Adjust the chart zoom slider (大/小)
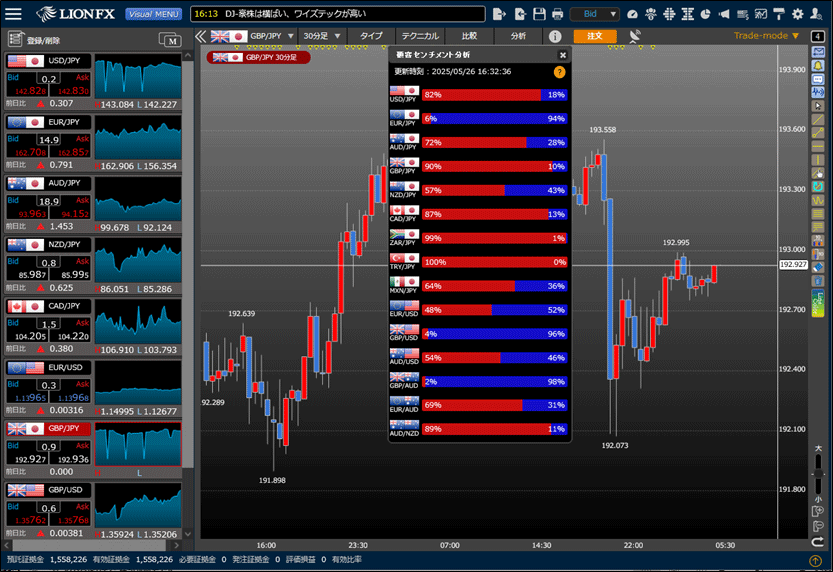 point(818,473)
